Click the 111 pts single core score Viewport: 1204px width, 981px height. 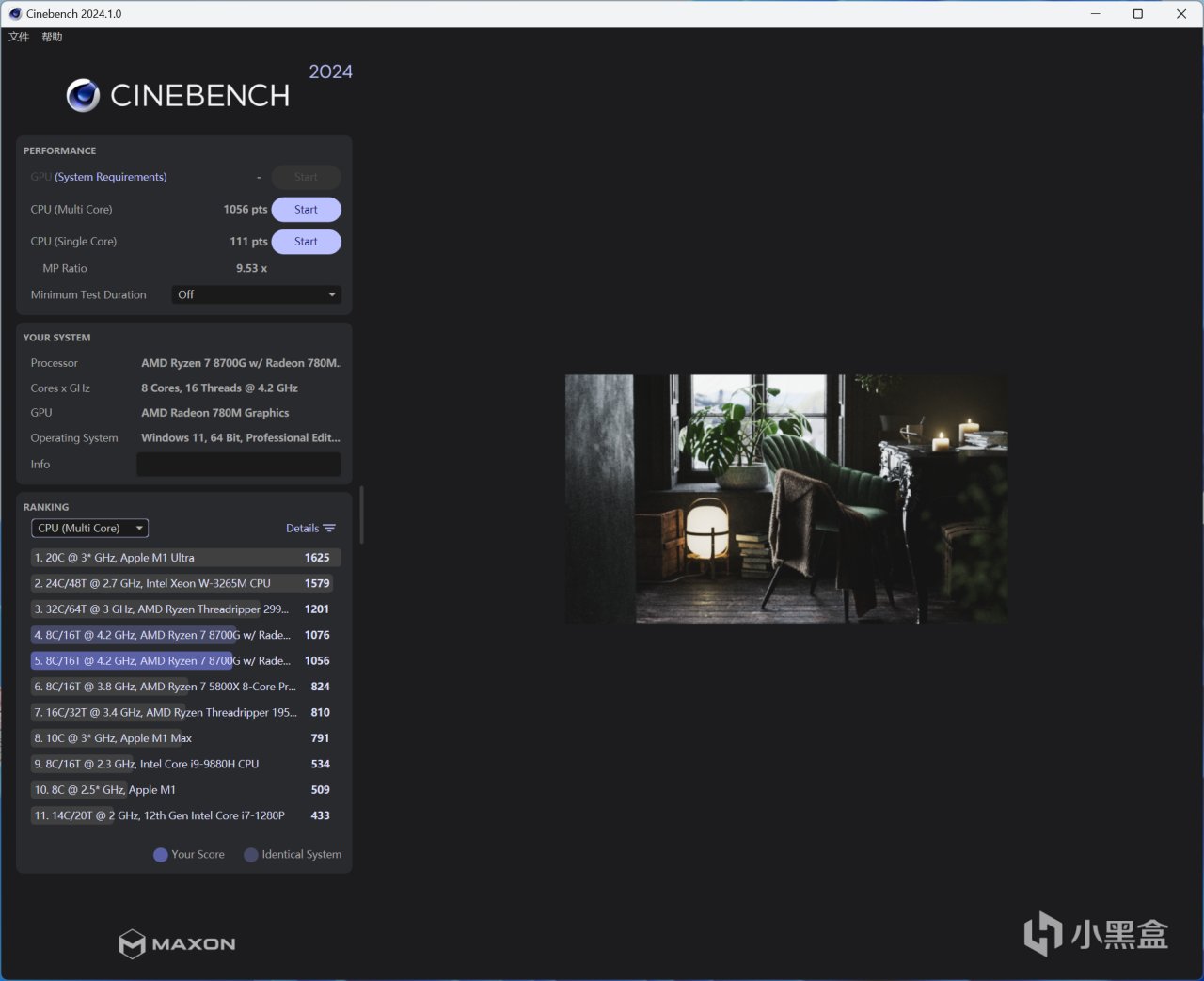click(248, 242)
